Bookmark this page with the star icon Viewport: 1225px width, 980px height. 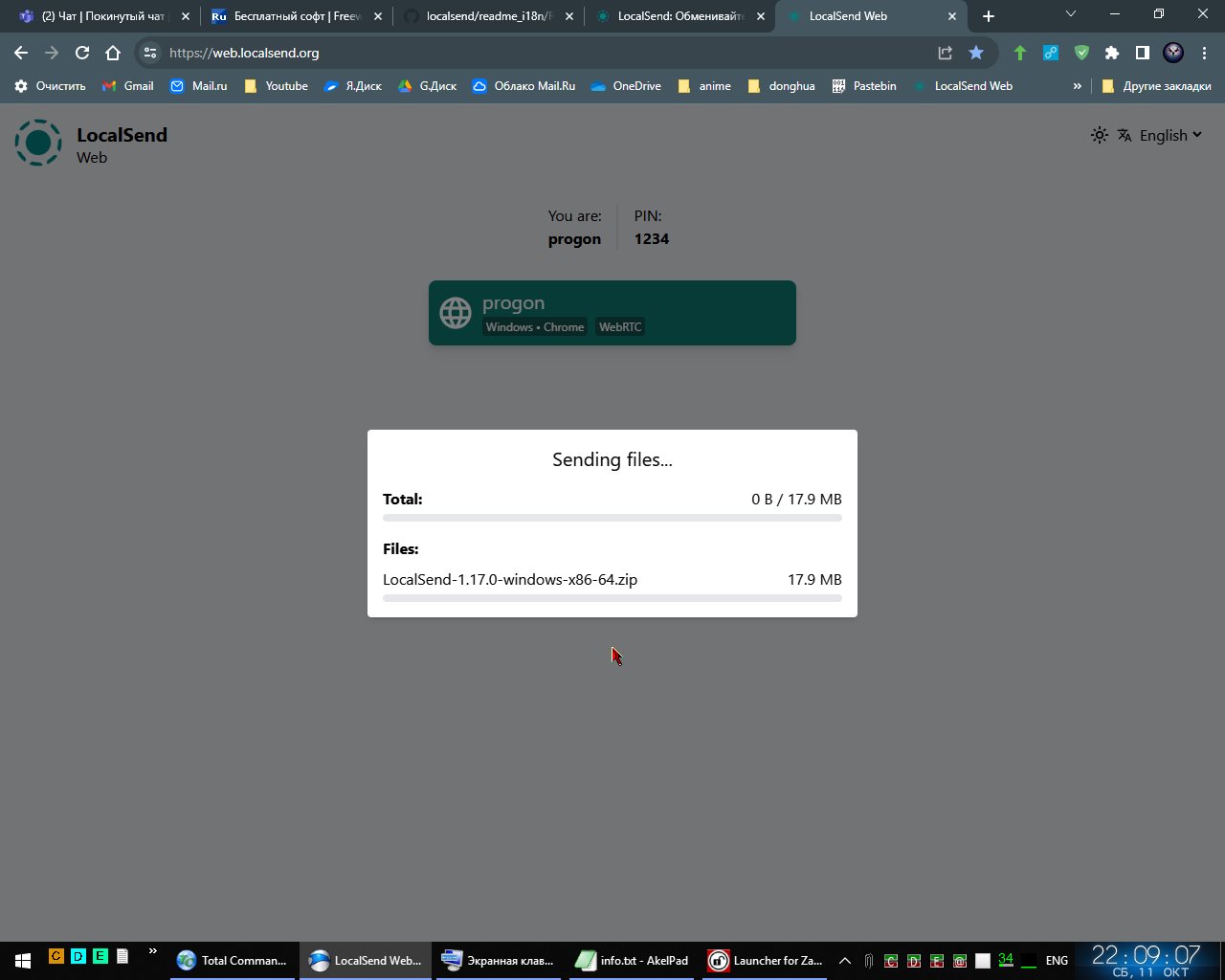coord(975,53)
